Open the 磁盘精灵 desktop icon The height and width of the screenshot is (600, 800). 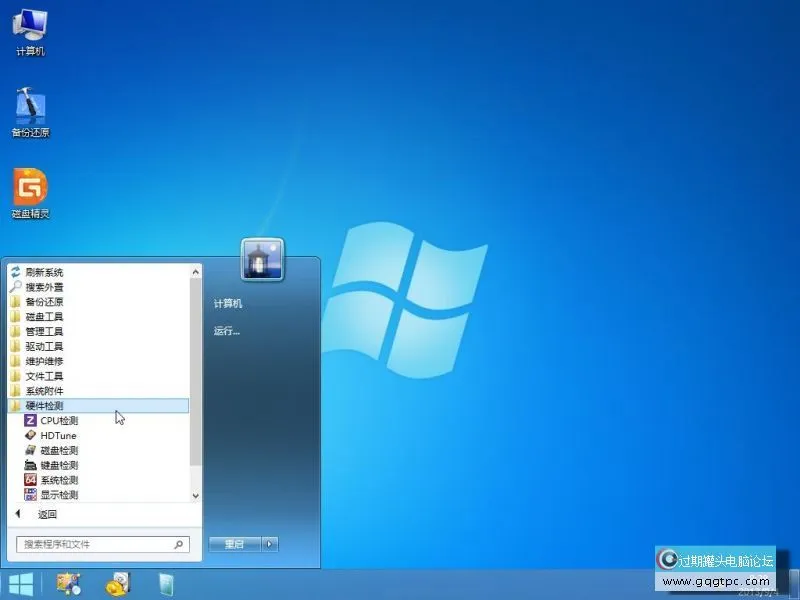(30, 190)
